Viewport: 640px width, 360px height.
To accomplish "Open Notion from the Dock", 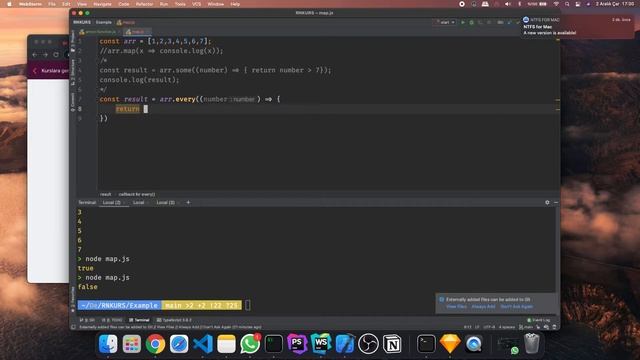I will pyautogui.click(x=392, y=344).
